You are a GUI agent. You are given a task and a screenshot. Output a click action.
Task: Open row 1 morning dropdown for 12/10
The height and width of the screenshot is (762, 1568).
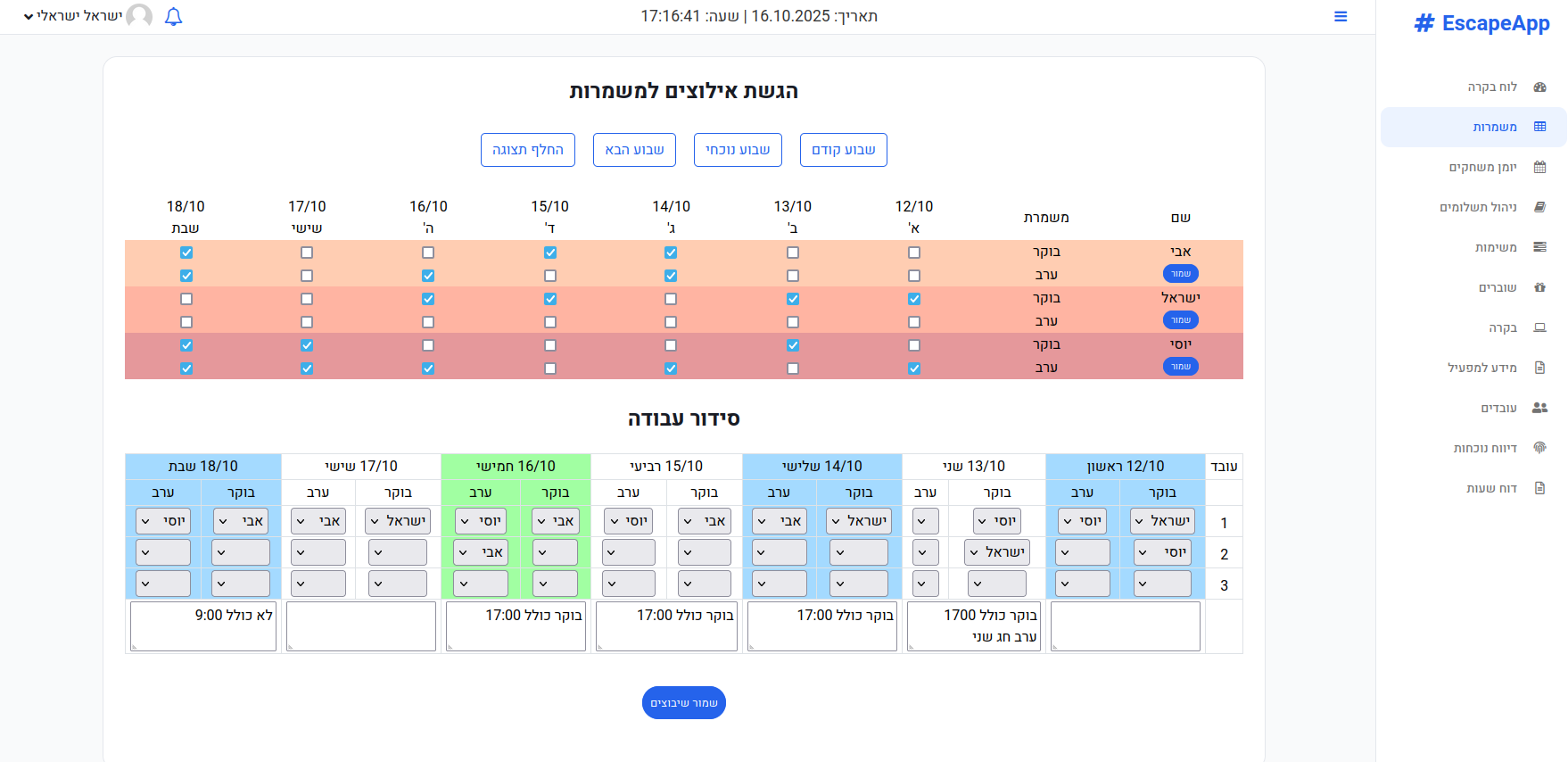tap(1162, 521)
